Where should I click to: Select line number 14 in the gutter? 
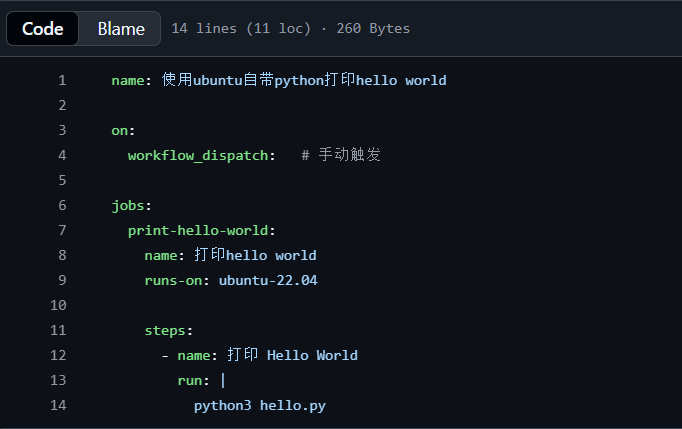58,405
